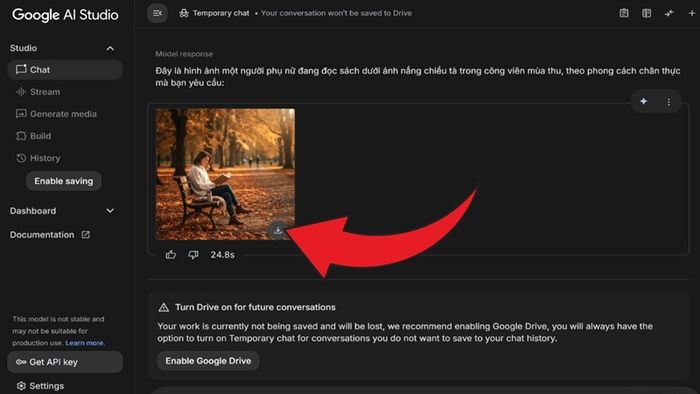Image resolution: width=700 pixels, height=394 pixels.
Task: Open the three-dot options menu of the response
Action: coord(668,102)
